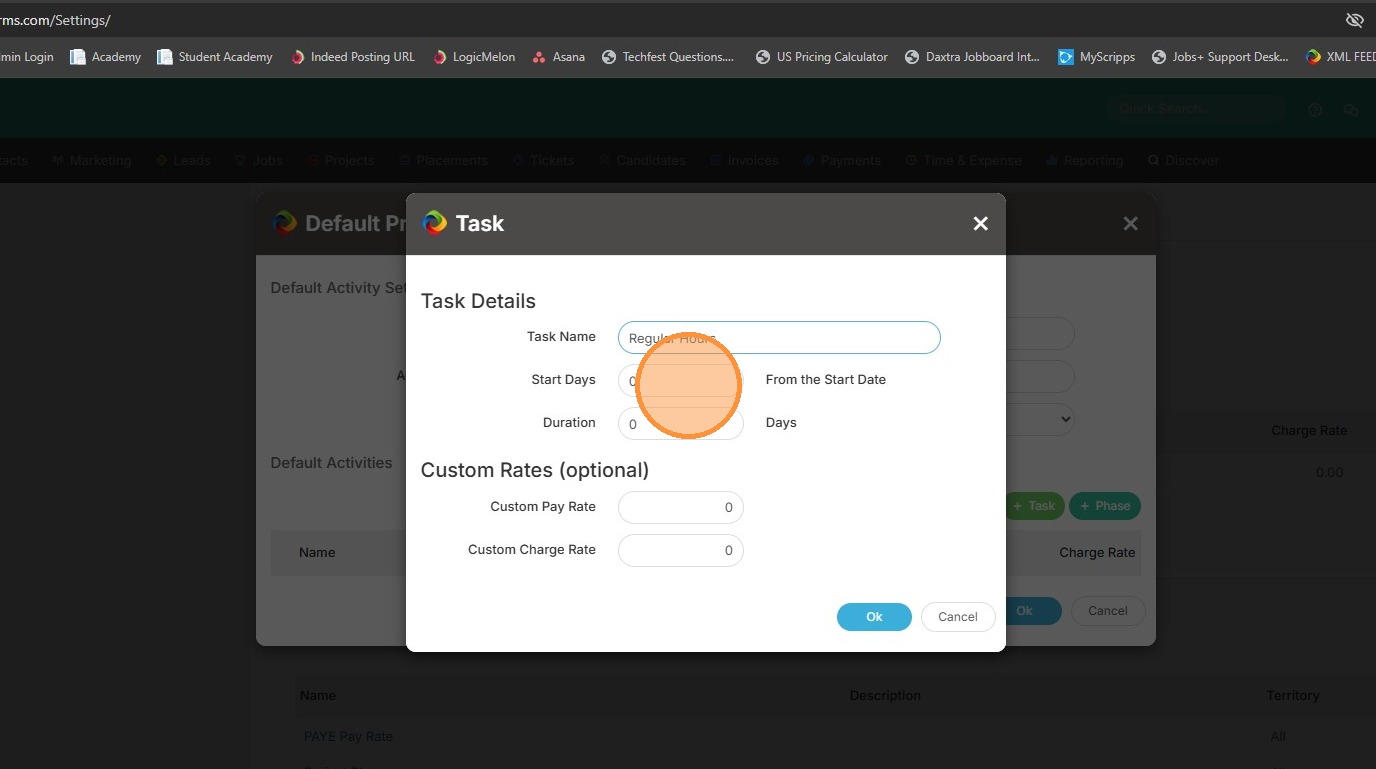This screenshot has width=1376, height=769.
Task: Click the 0.00 charge rate value
Action: coord(1329,472)
